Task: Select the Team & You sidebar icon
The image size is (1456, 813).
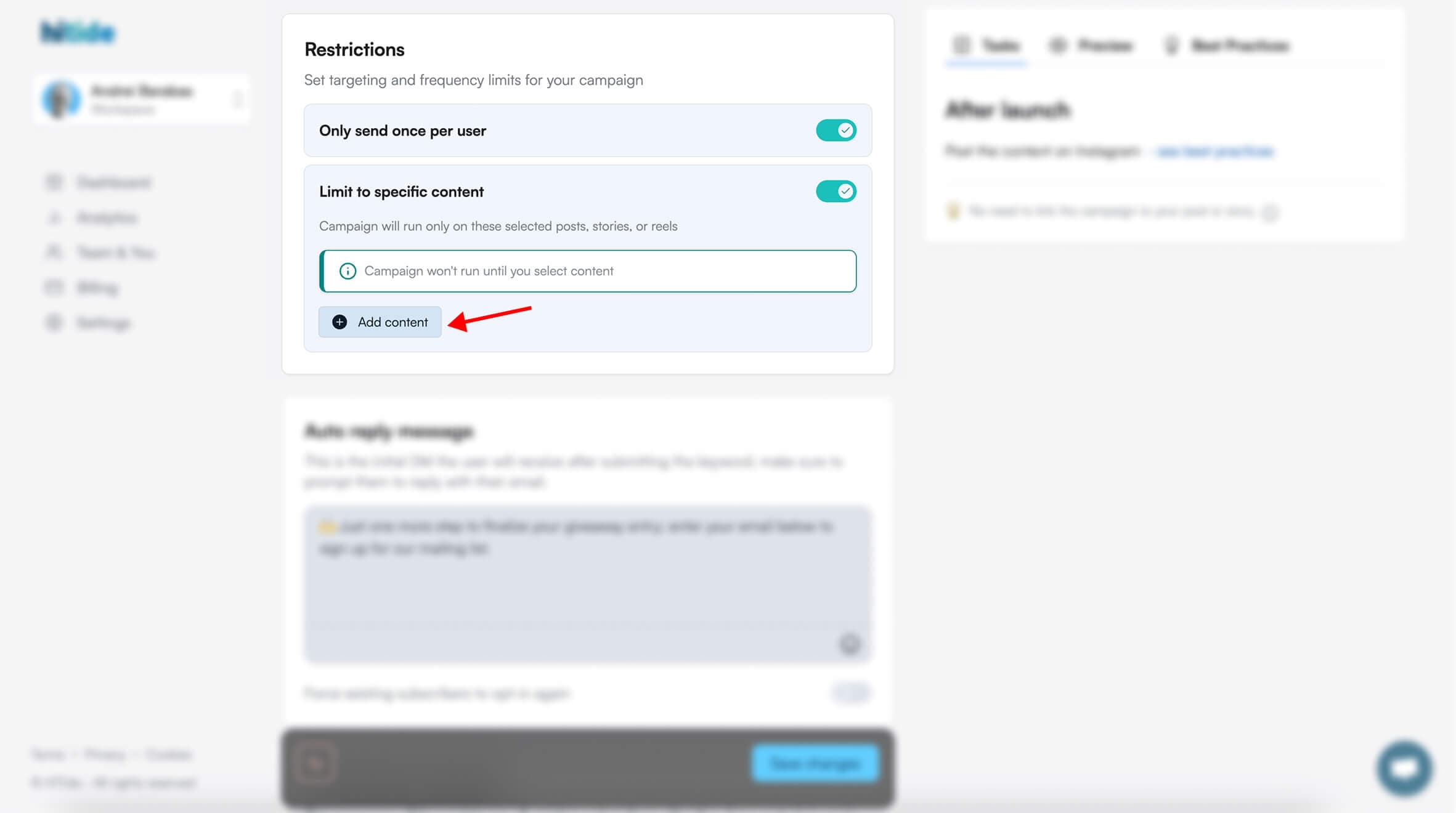Action: pos(54,253)
